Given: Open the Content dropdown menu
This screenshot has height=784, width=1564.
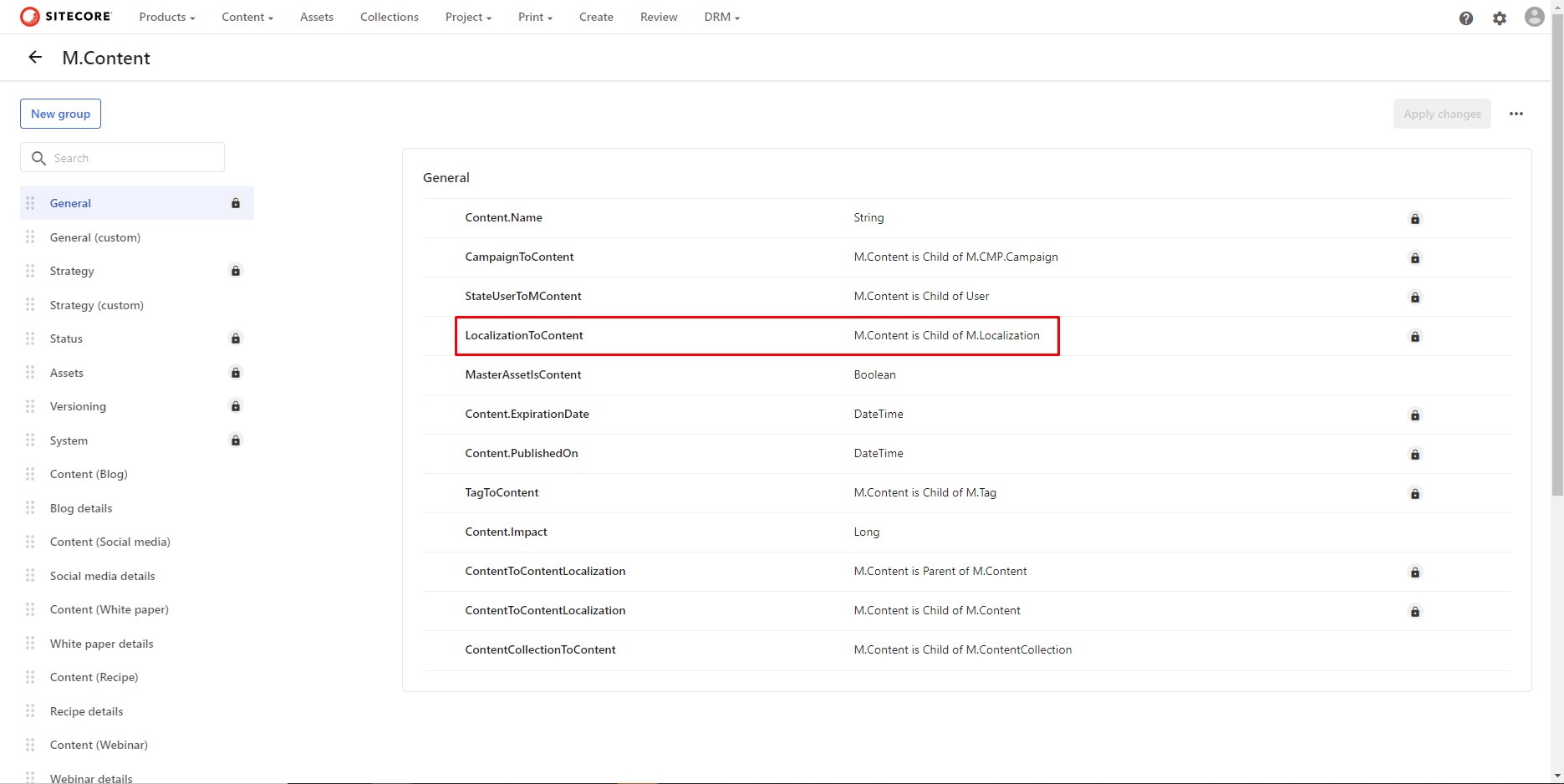Looking at the screenshot, I should [247, 17].
